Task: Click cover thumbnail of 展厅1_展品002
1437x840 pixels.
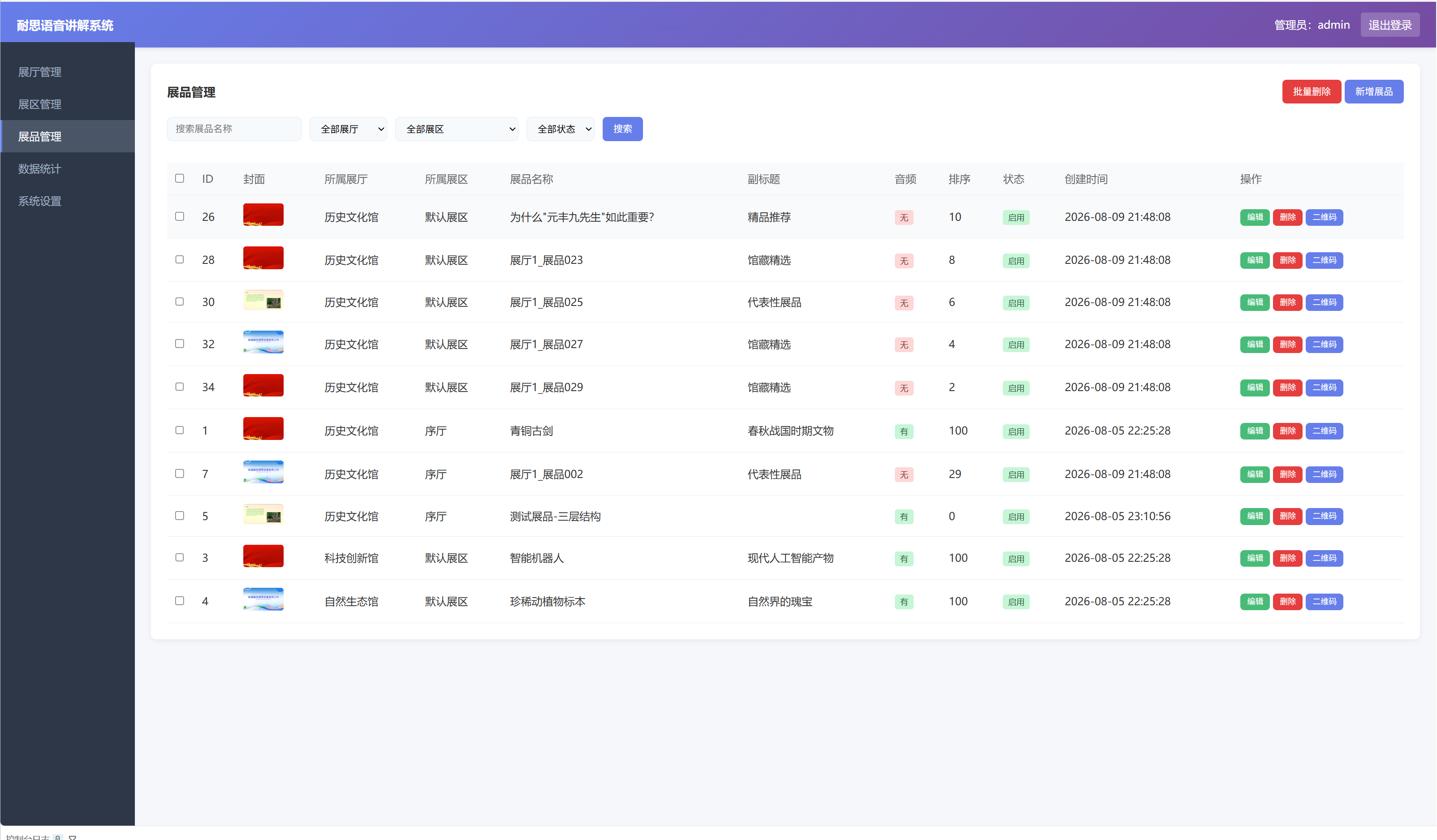Action: (263, 472)
